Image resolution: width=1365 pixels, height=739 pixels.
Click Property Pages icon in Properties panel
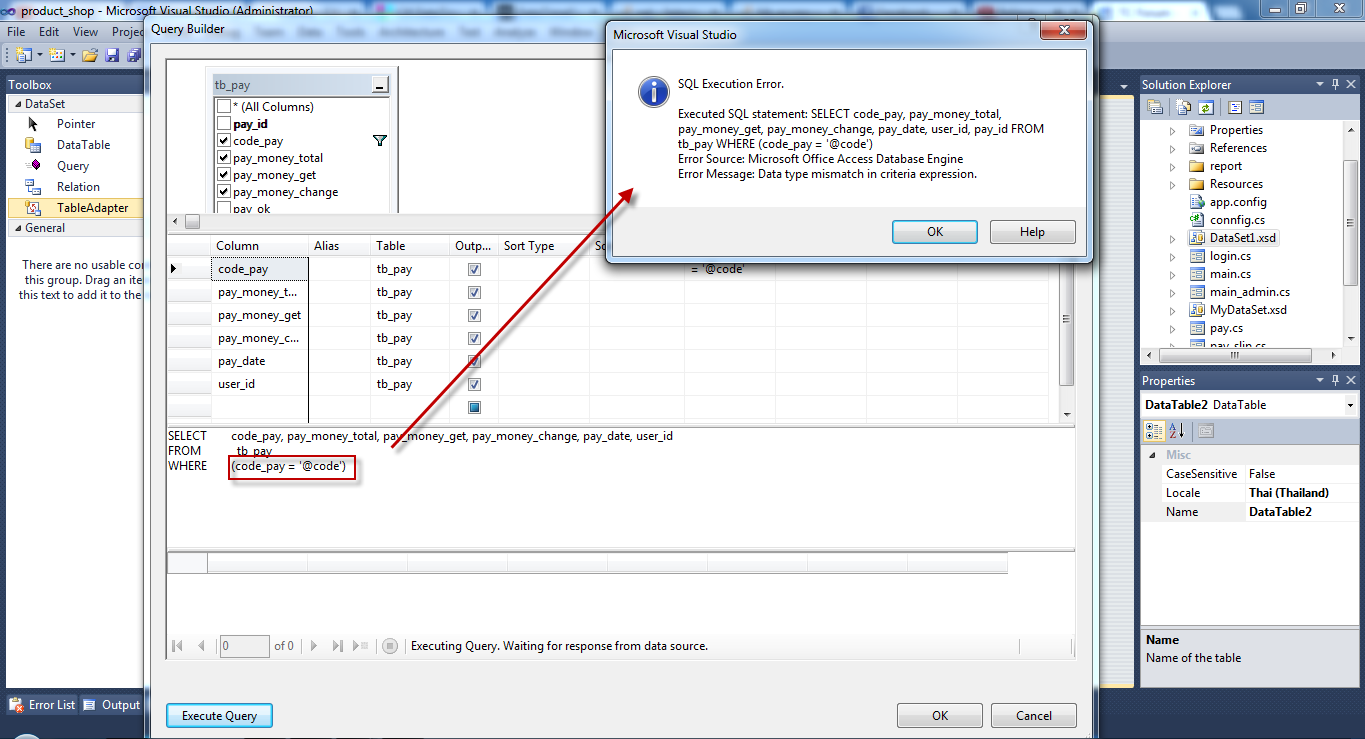1206,431
